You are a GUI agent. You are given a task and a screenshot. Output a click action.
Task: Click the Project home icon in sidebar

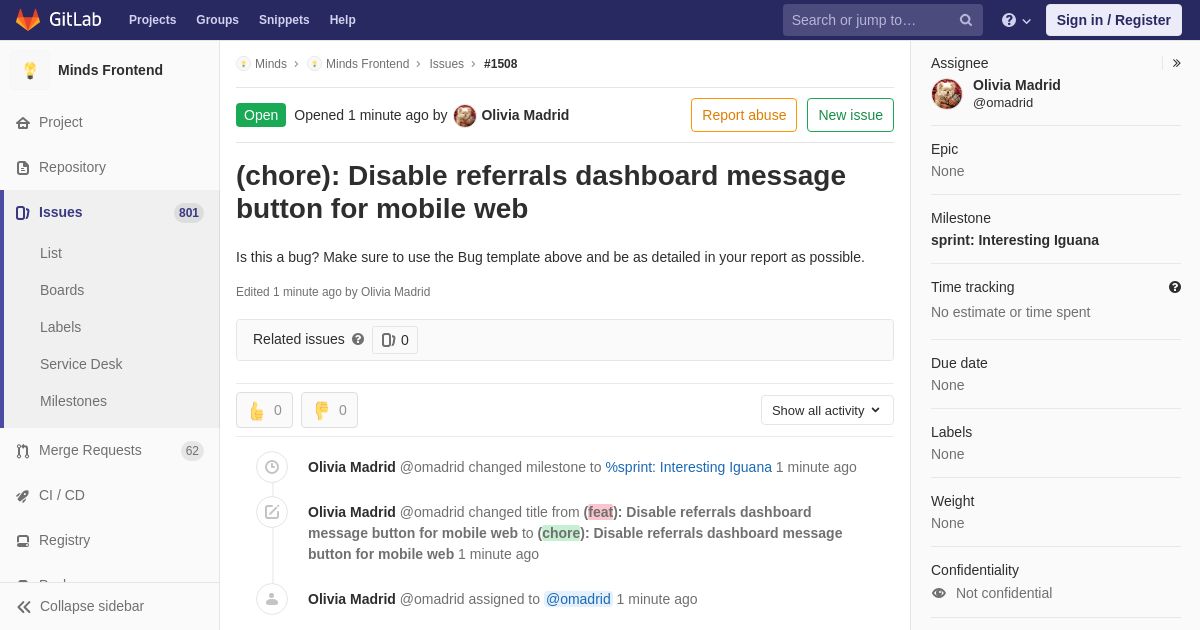click(x=23, y=122)
